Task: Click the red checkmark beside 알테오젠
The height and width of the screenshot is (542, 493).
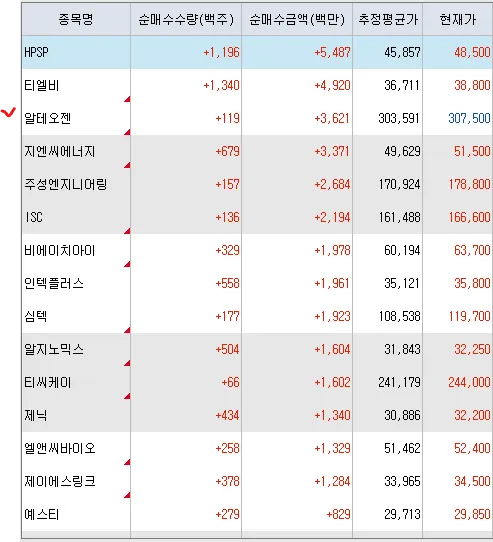Action: click(x=8, y=112)
